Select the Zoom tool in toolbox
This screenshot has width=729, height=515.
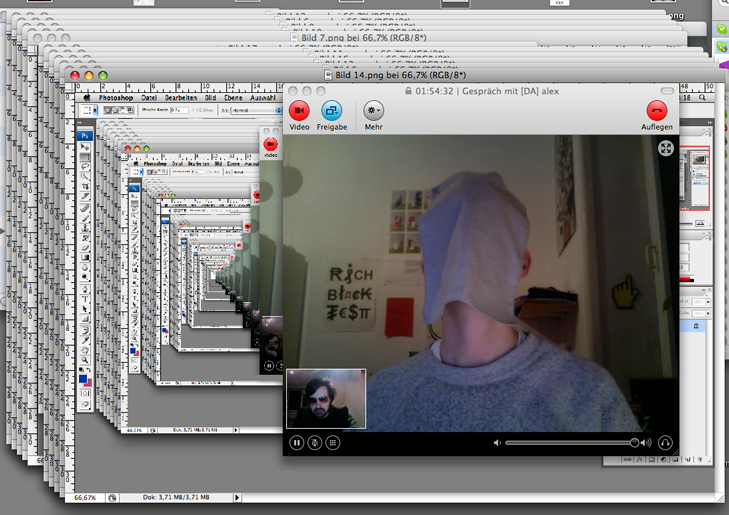85,360
